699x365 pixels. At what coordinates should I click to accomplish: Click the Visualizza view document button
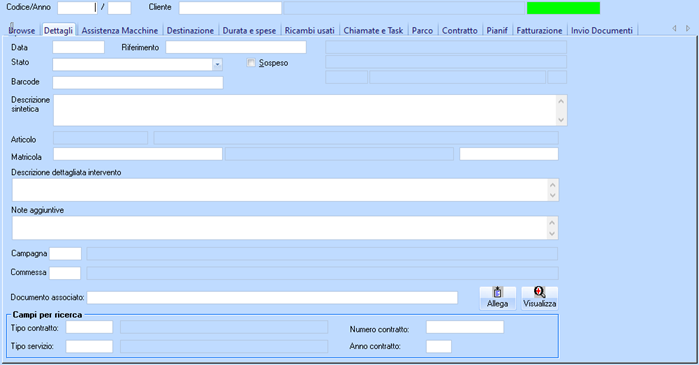click(x=539, y=298)
